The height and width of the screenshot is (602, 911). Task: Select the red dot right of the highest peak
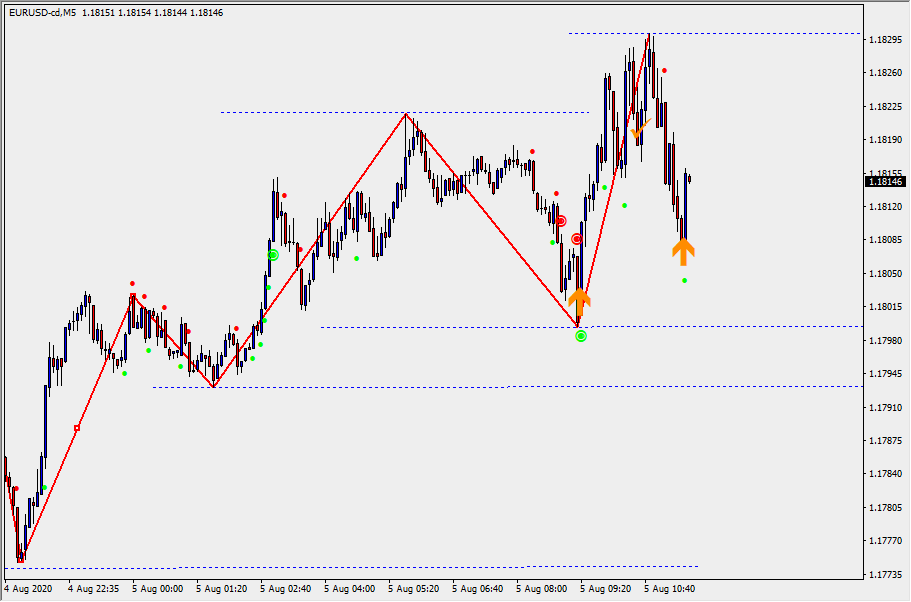(665, 70)
